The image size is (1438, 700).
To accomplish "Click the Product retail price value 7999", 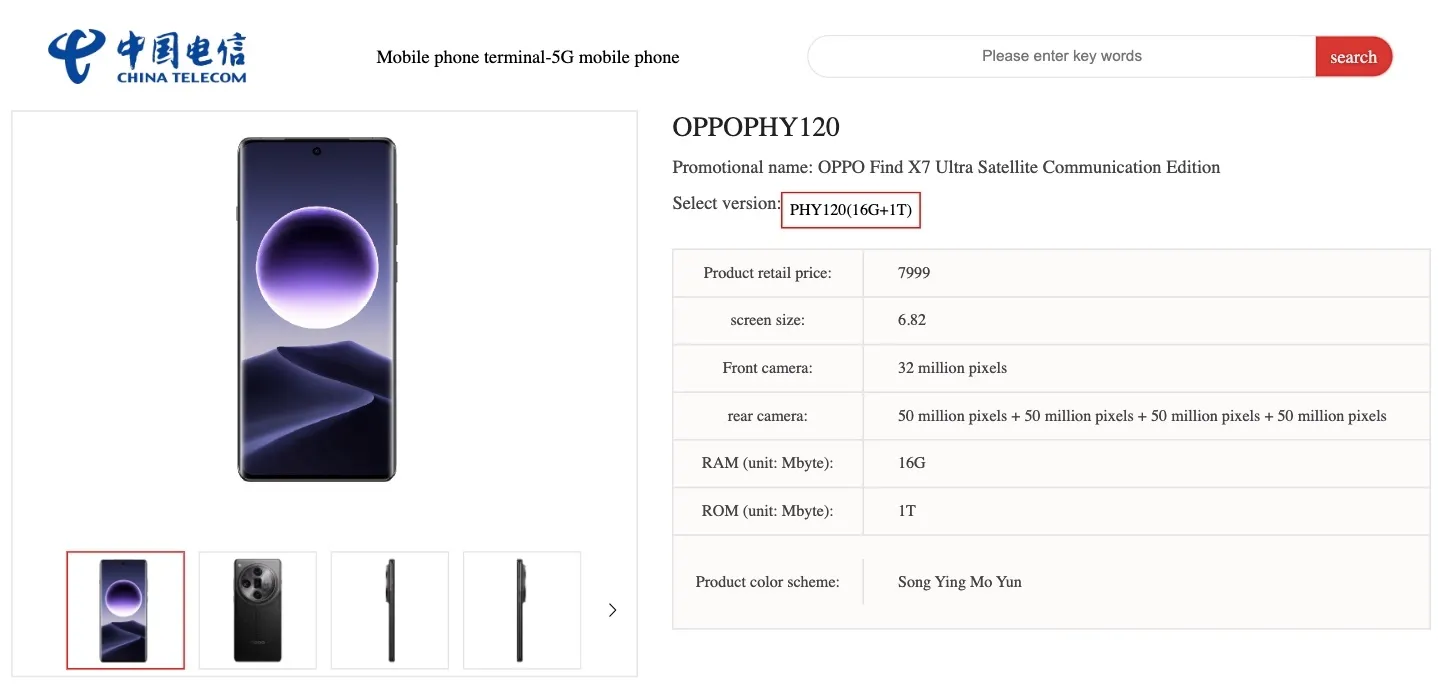I will pyautogui.click(x=914, y=272).
